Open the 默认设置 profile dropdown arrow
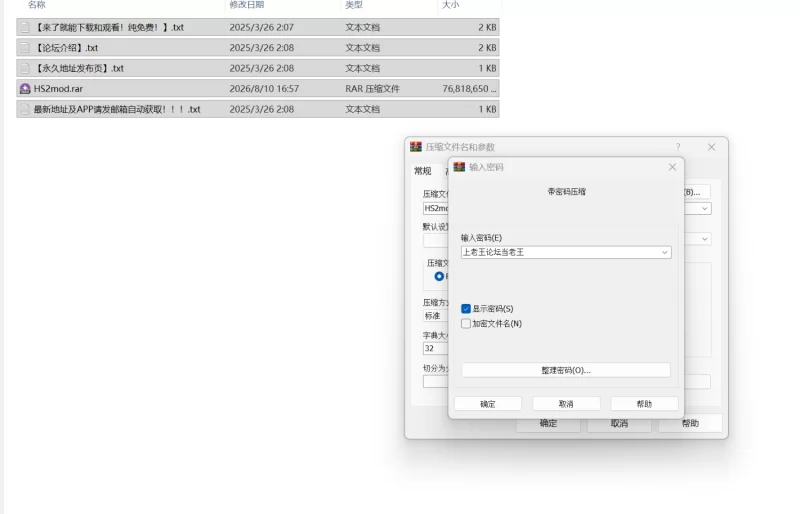This screenshot has height=514, width=800. (x=705, y=239)
